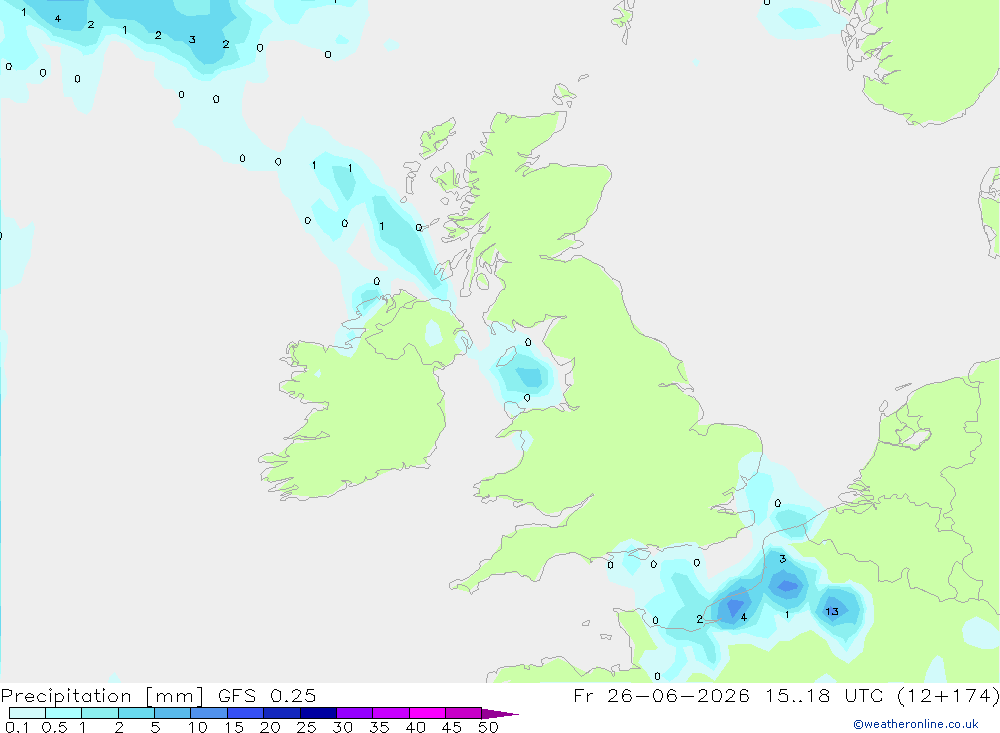Click the '[mm]' unit label

[174, 696]
